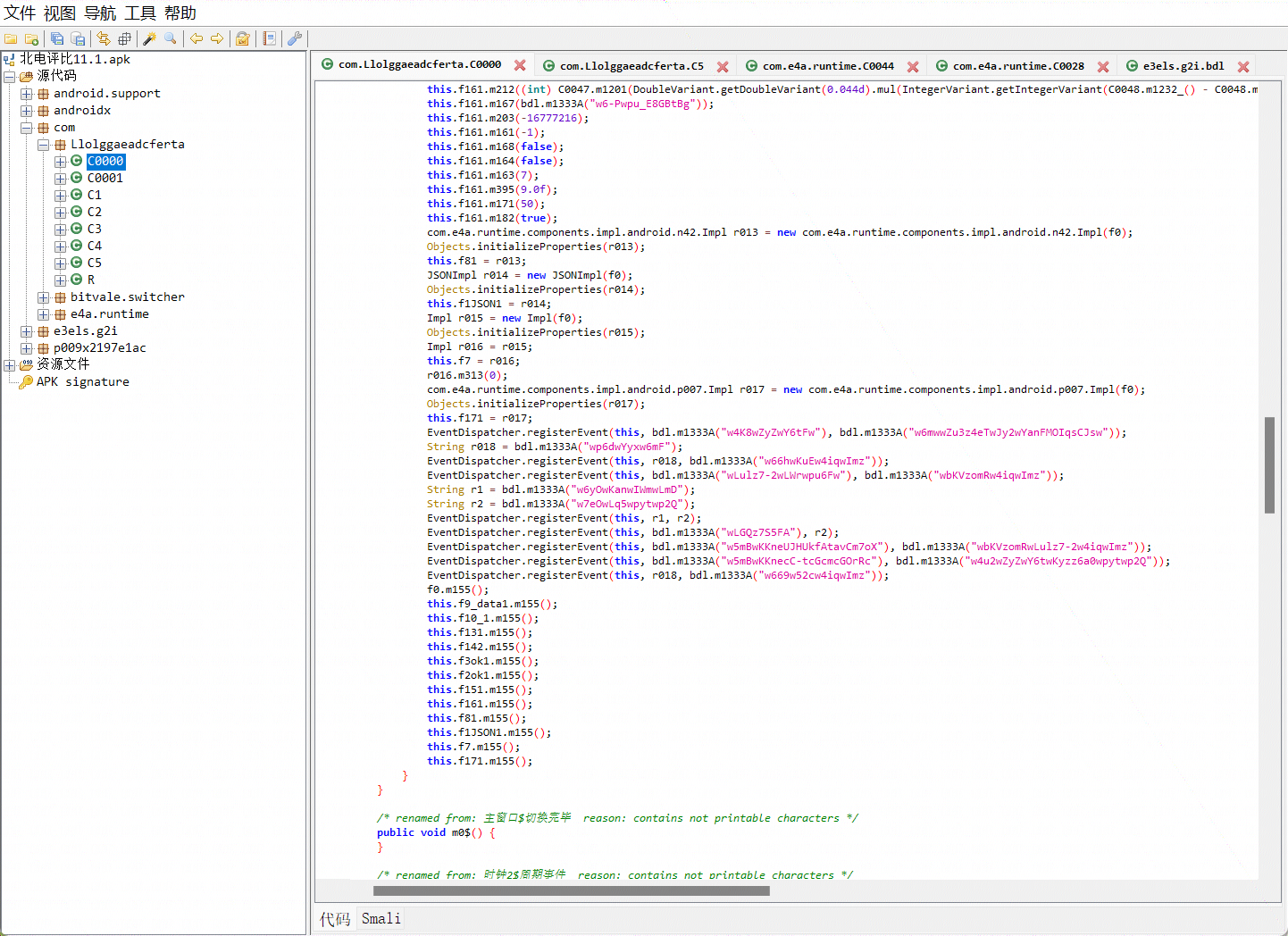Expand the bitvale.switcher package node
The width and height of the screenshot is (1288, 936).
[x=43, y=297]
